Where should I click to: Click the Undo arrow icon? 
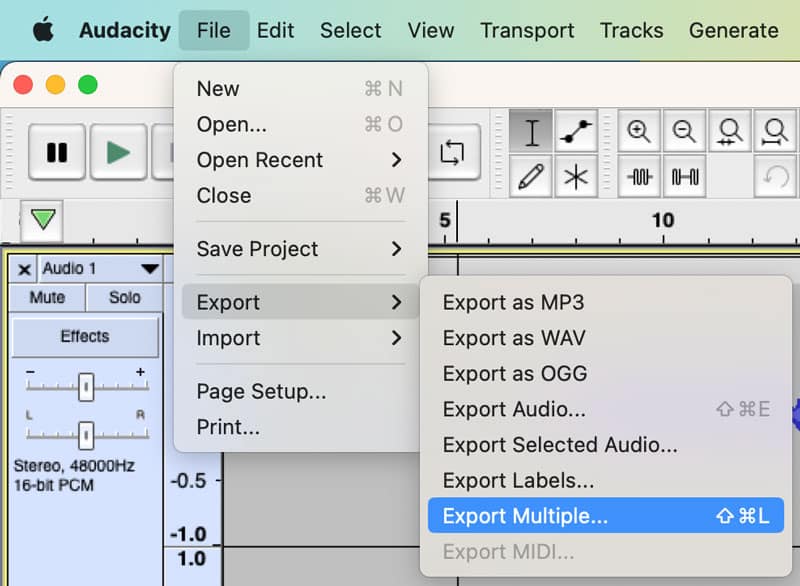click(776, 176)
